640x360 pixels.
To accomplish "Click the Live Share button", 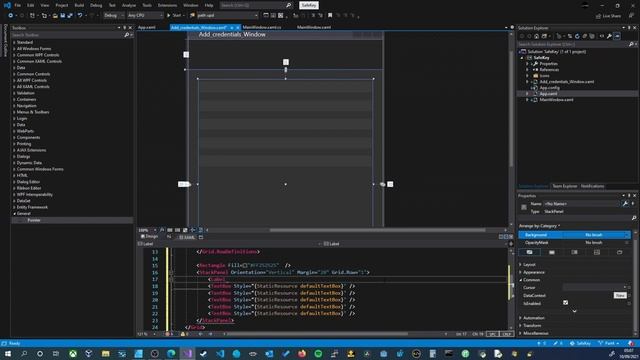I will [x=608, y=16].
